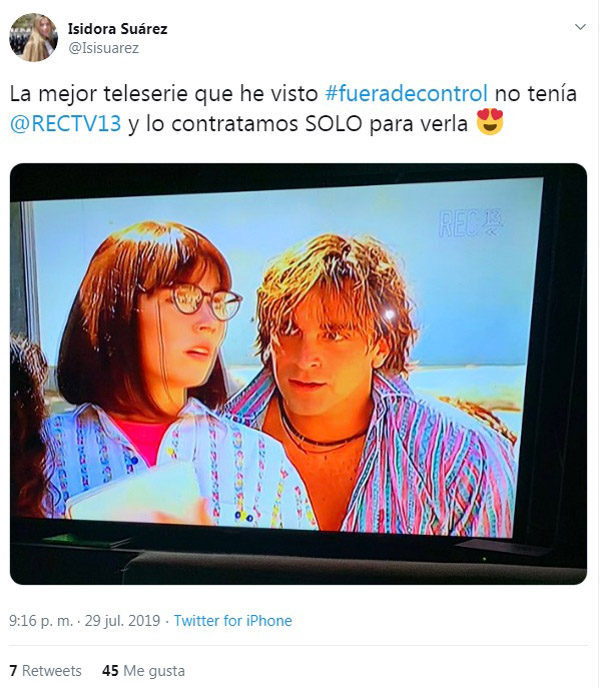Open Isidora Suárez's profile avatar
The width and height of the screenshot is (600, 688).
coord(33,37)
